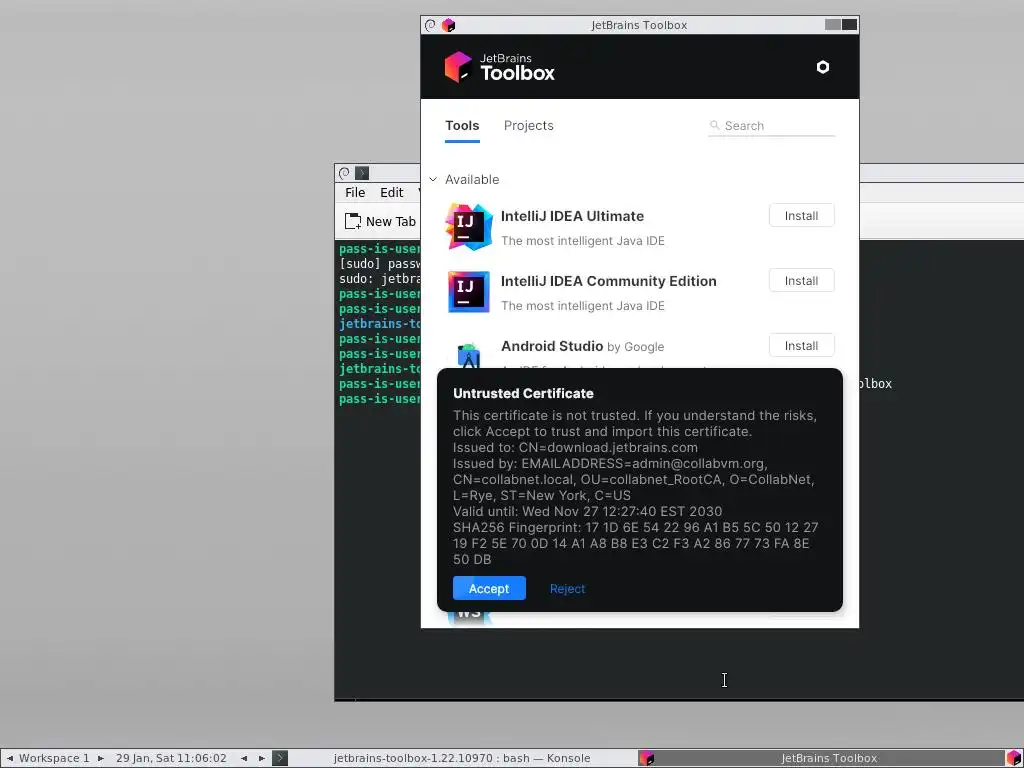The height and width of the screenshot is (768, 1024).
Task: Click the Toolbox tray icon in panel
Action: pos(1014,758)
